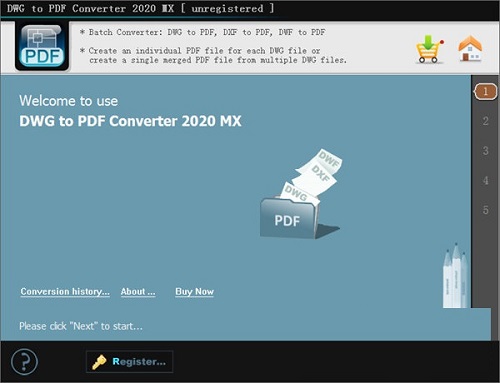This screenshot has height=383, width=500.
Task: Click the DWG to PDF Converter heading
Action: (x=130, y=121)
